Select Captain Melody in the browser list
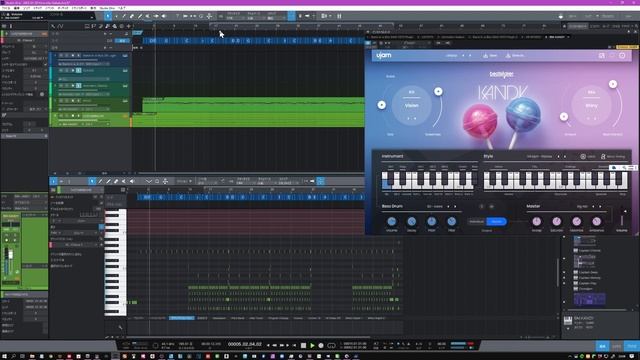 (x=589, y=278)
